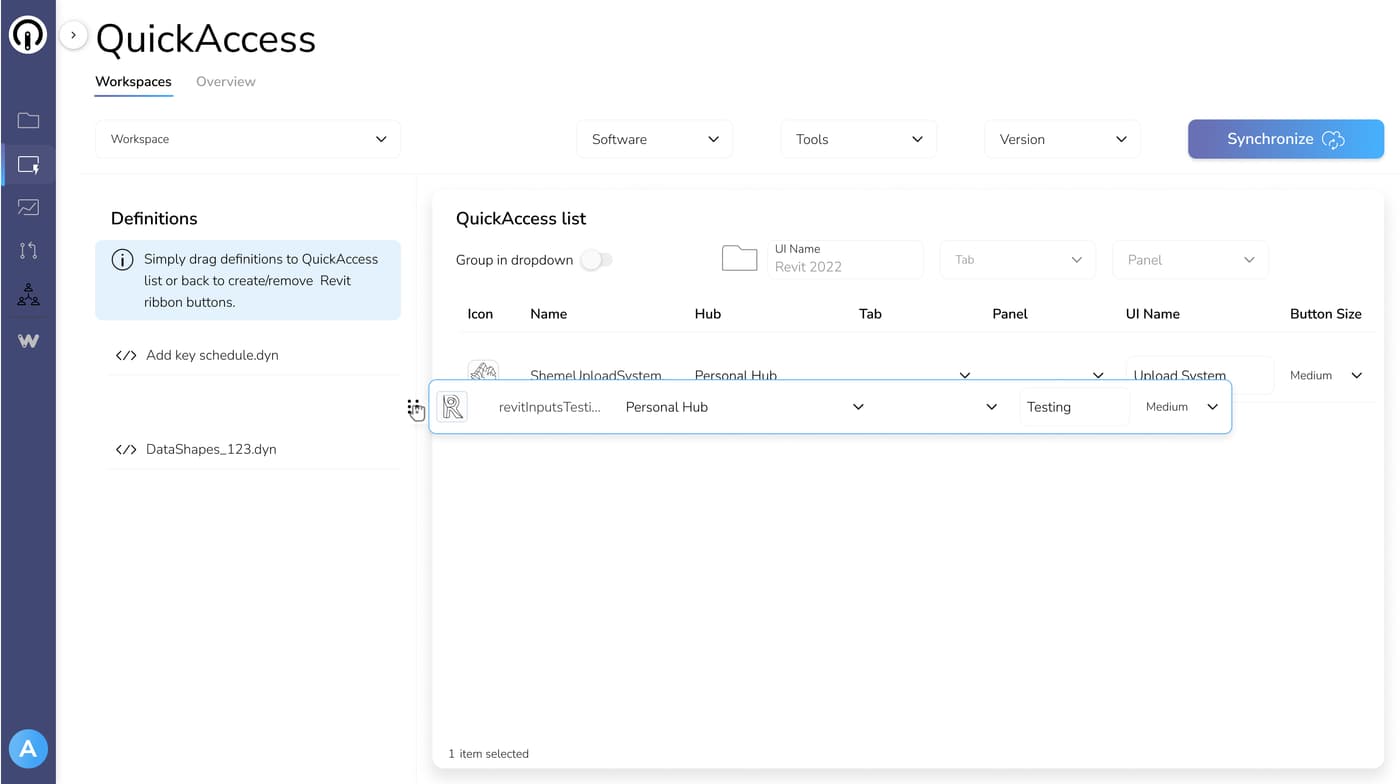Click the Synchronize button
The height and width of the screenshot is (784, 1400).
point(1285,139)
